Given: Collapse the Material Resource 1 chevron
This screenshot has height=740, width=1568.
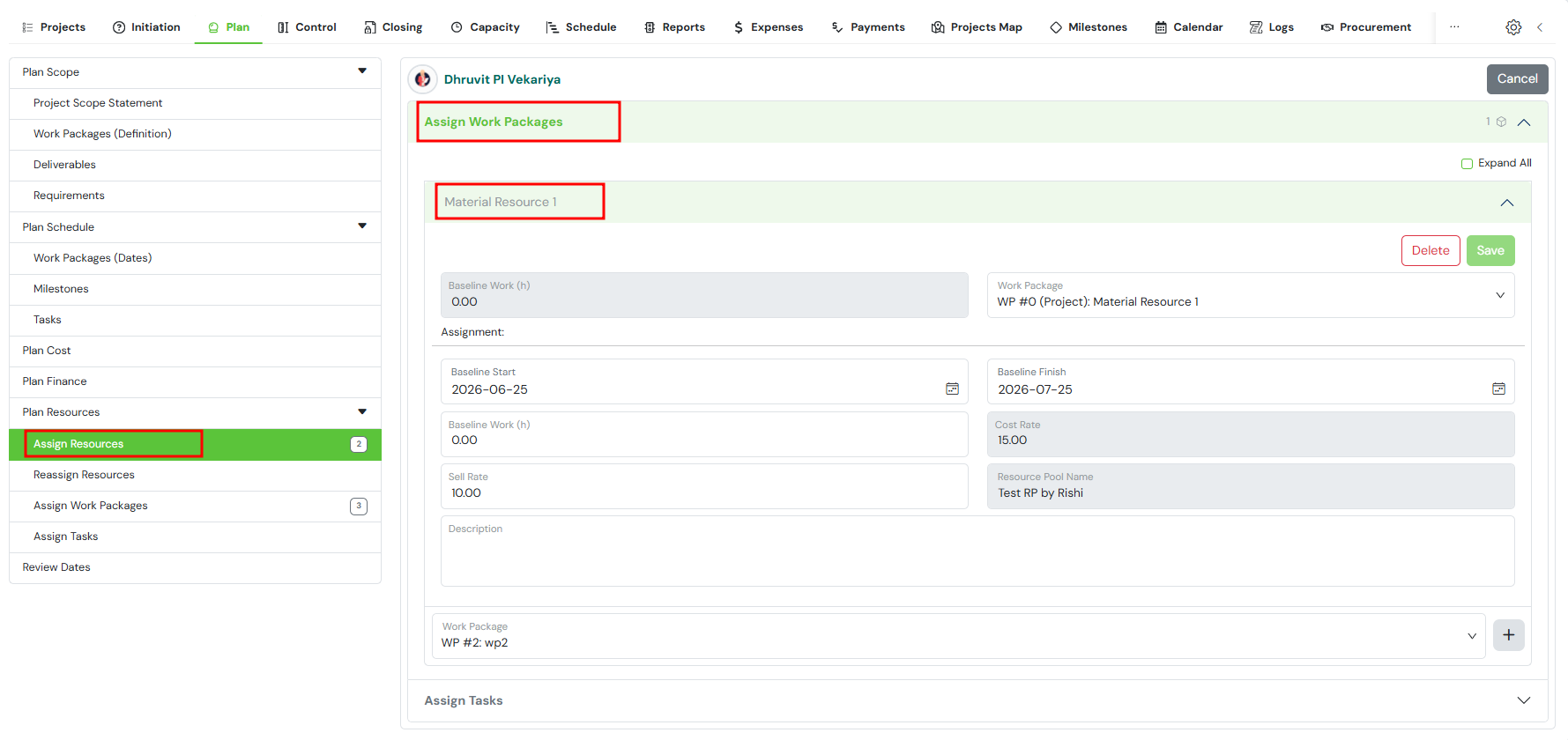Looking at the screenshot, I should click(1507, 203).
